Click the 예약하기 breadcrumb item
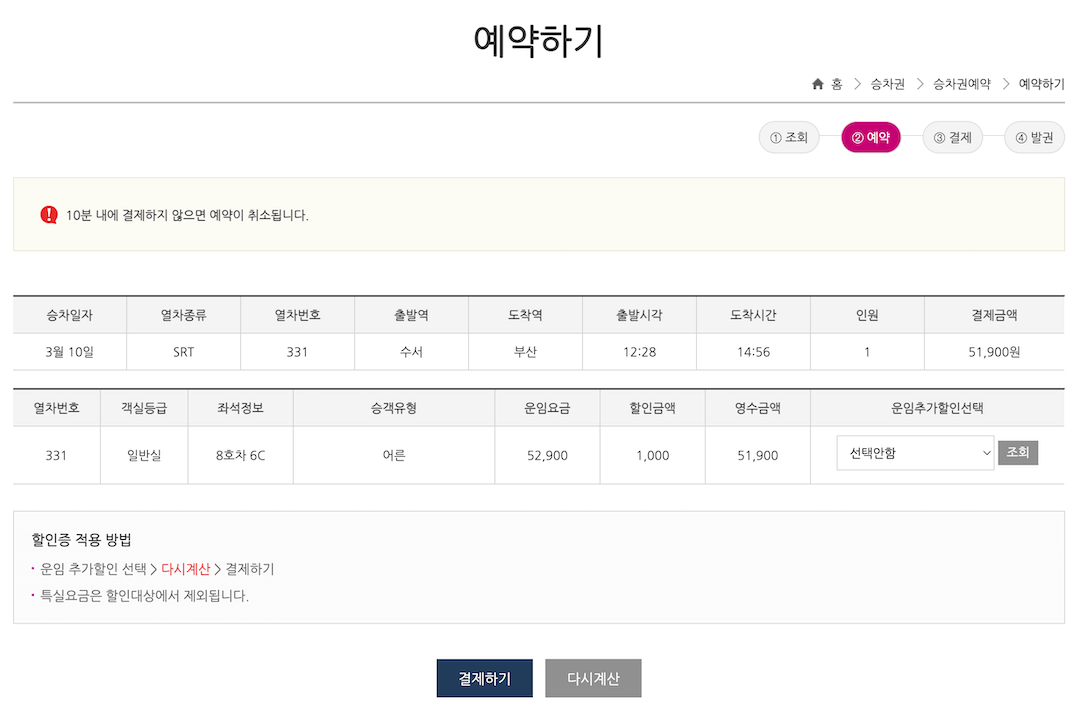The width and height of the screenshot is (1080, 712). pos(1041,84)
